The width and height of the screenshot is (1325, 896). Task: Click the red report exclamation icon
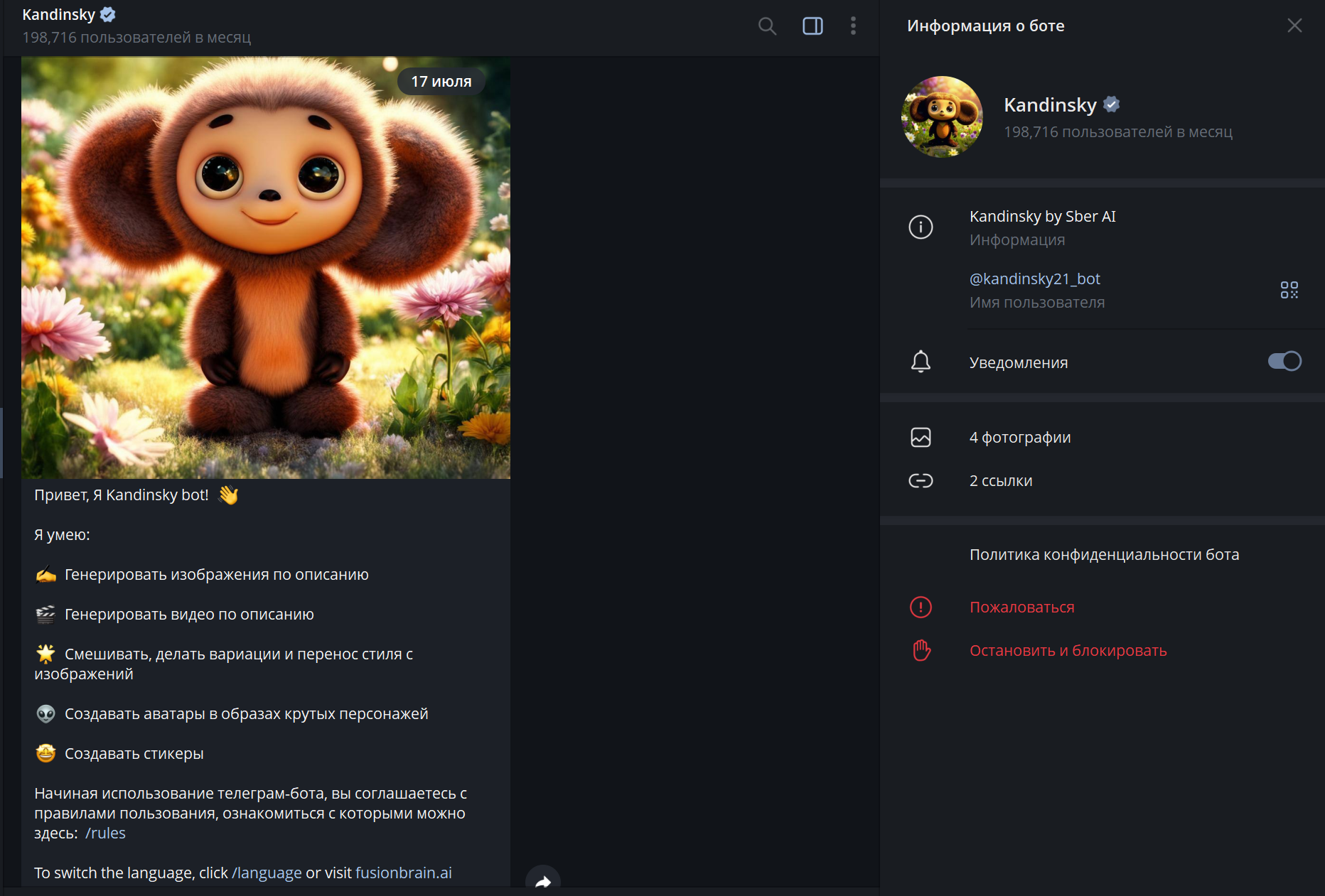pyautogui.click(x=921, y=607)
